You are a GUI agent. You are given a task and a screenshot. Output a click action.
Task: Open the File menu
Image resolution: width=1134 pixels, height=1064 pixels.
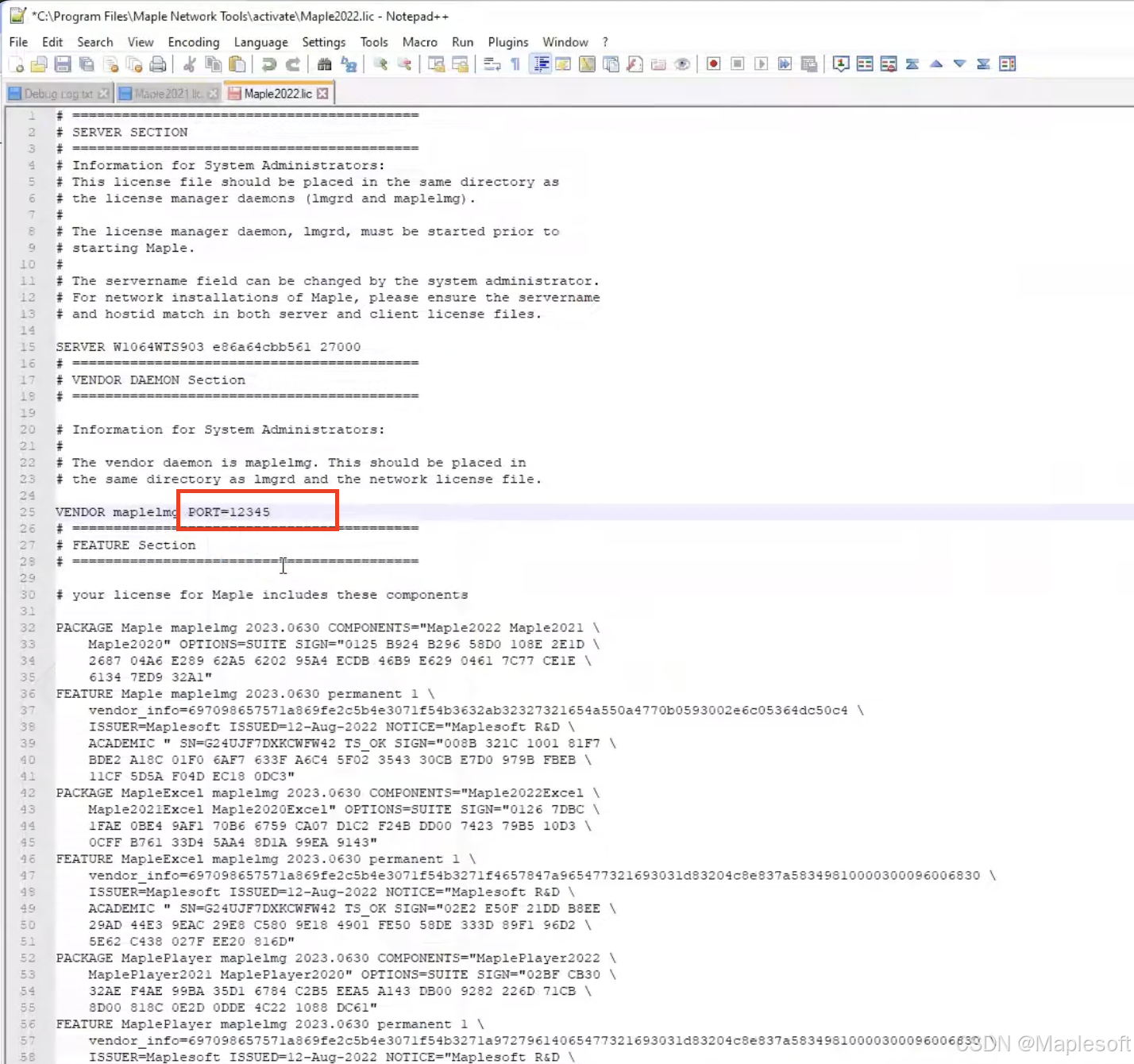pos(18,42)
